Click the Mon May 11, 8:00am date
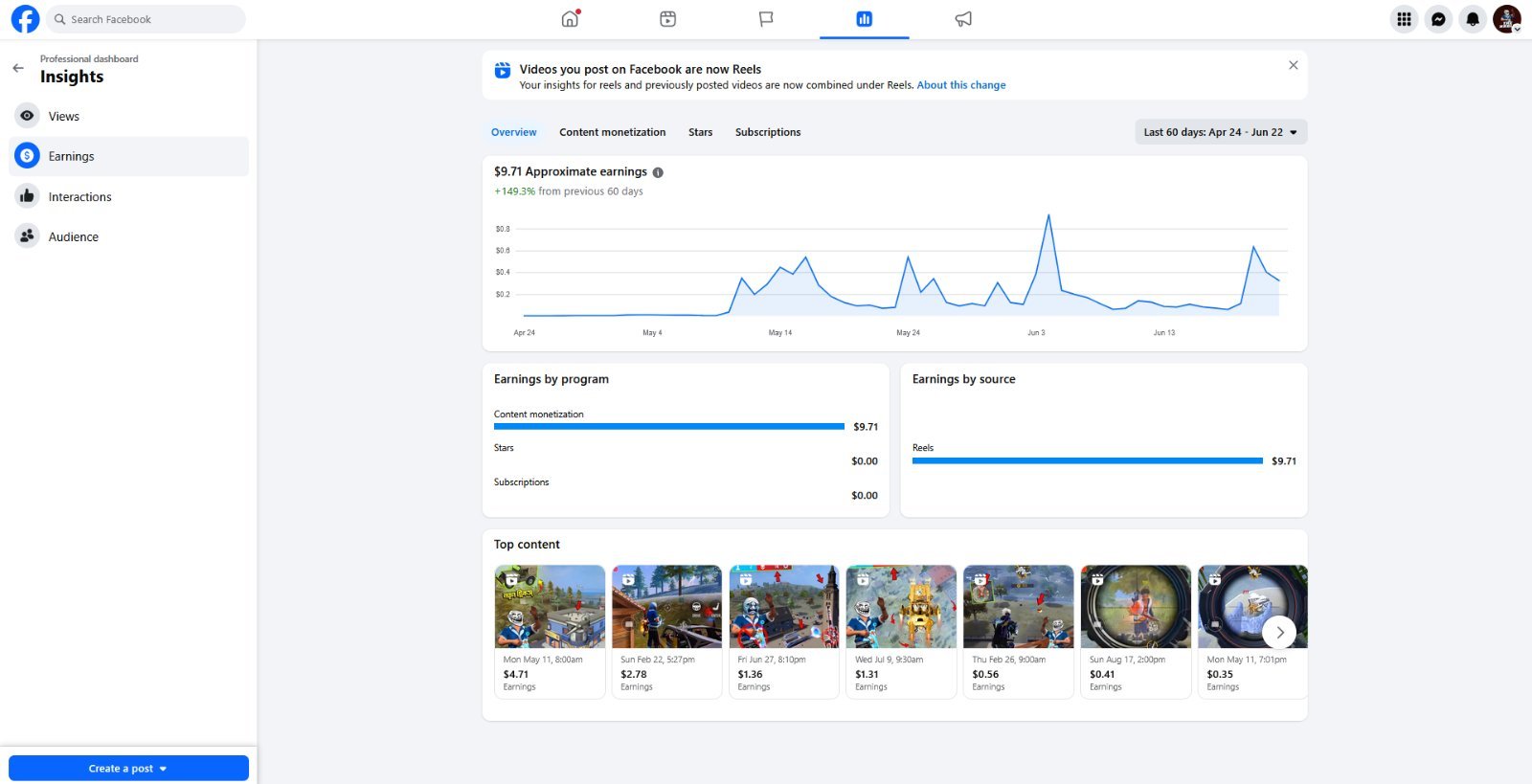This screenshot has width=1532, height=784. pos(543,660)
